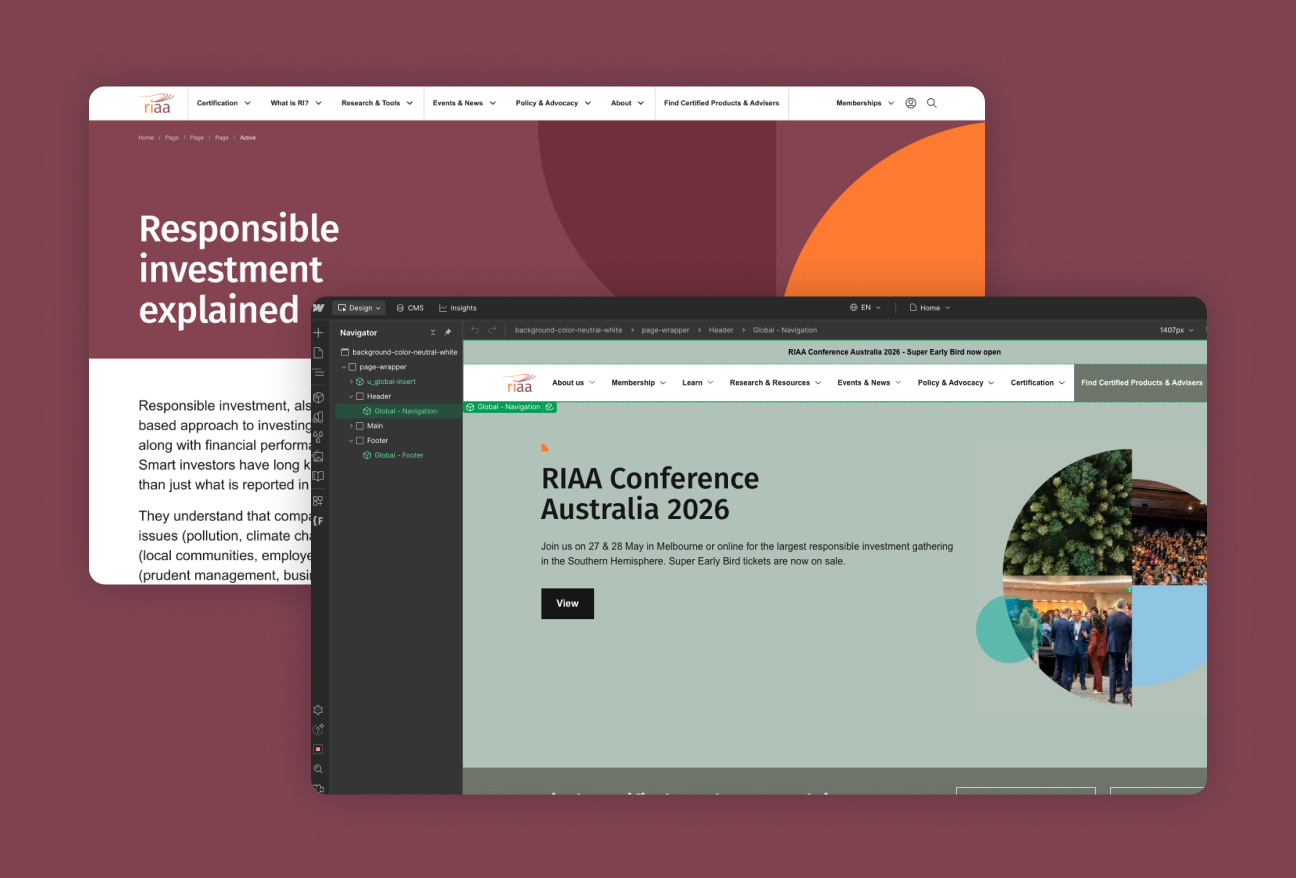Screen dimensions: 1296x878
Task: Click Find Certified Products & Advisers in canvas
Action: point(1140,383)
